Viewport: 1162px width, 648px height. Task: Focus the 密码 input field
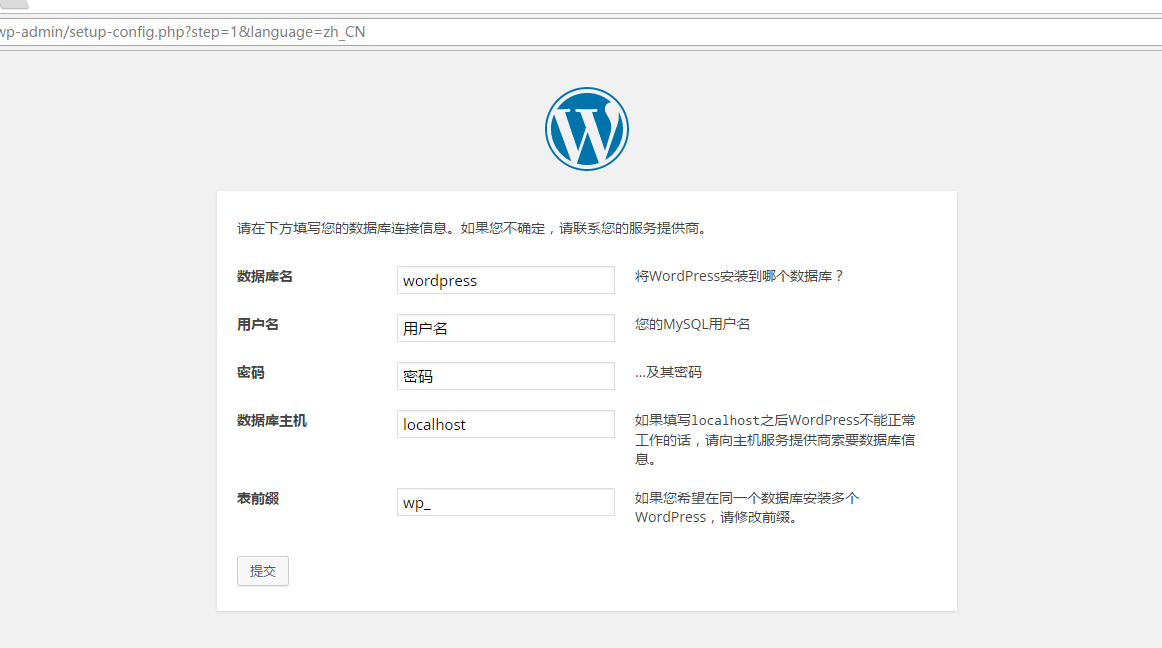click(x=505, y=376)
